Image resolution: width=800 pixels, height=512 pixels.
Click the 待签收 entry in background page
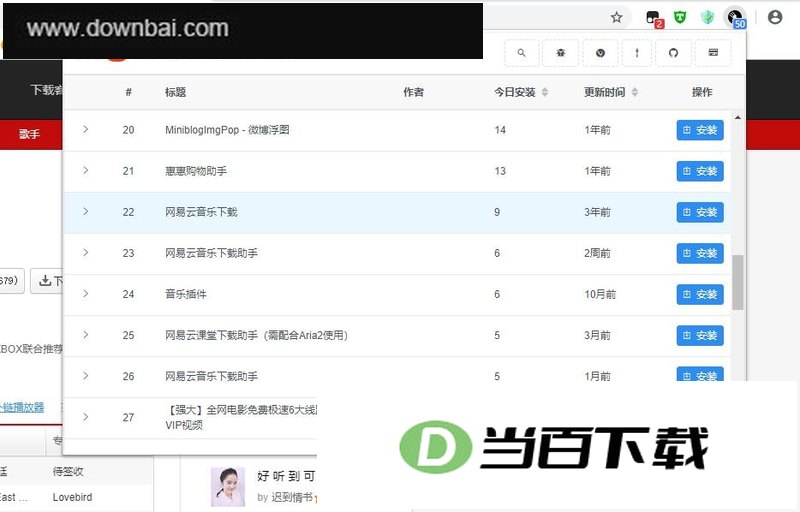point(68,471)
